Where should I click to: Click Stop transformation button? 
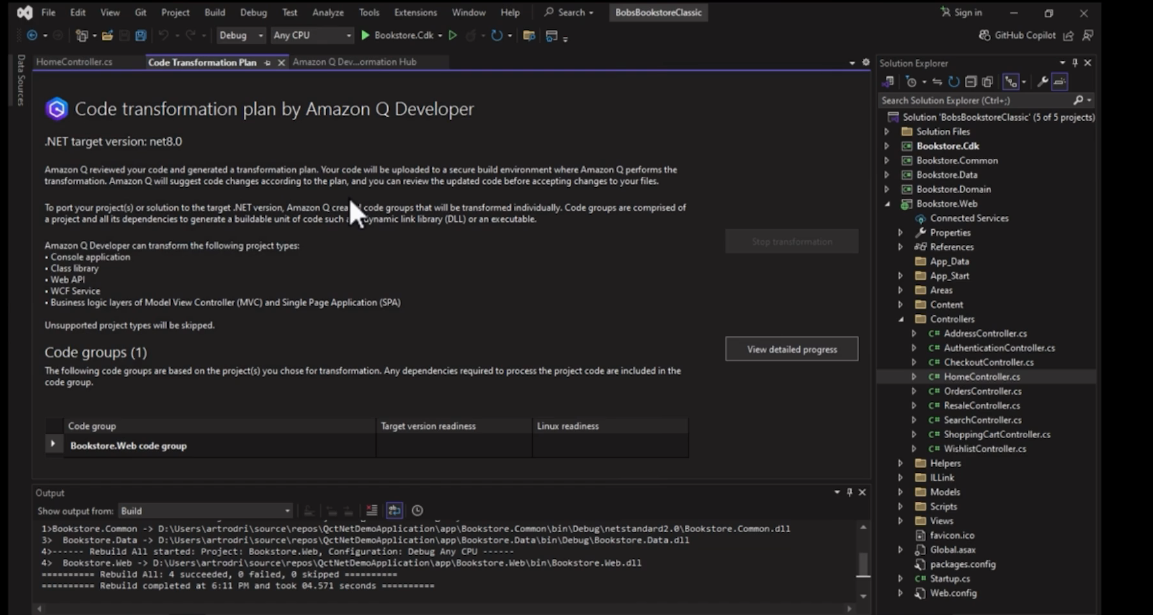coord(791,241)
